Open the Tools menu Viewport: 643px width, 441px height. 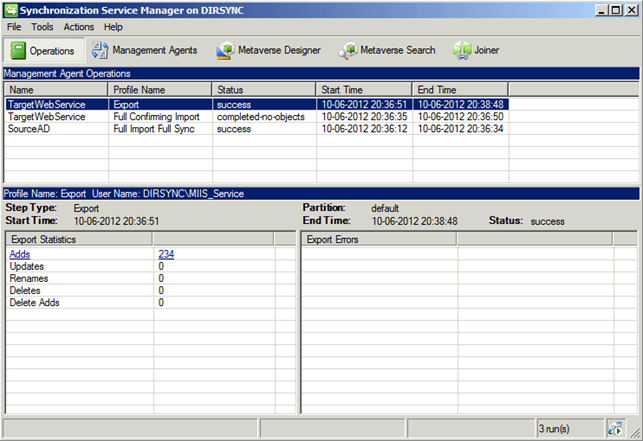[42, 27]
